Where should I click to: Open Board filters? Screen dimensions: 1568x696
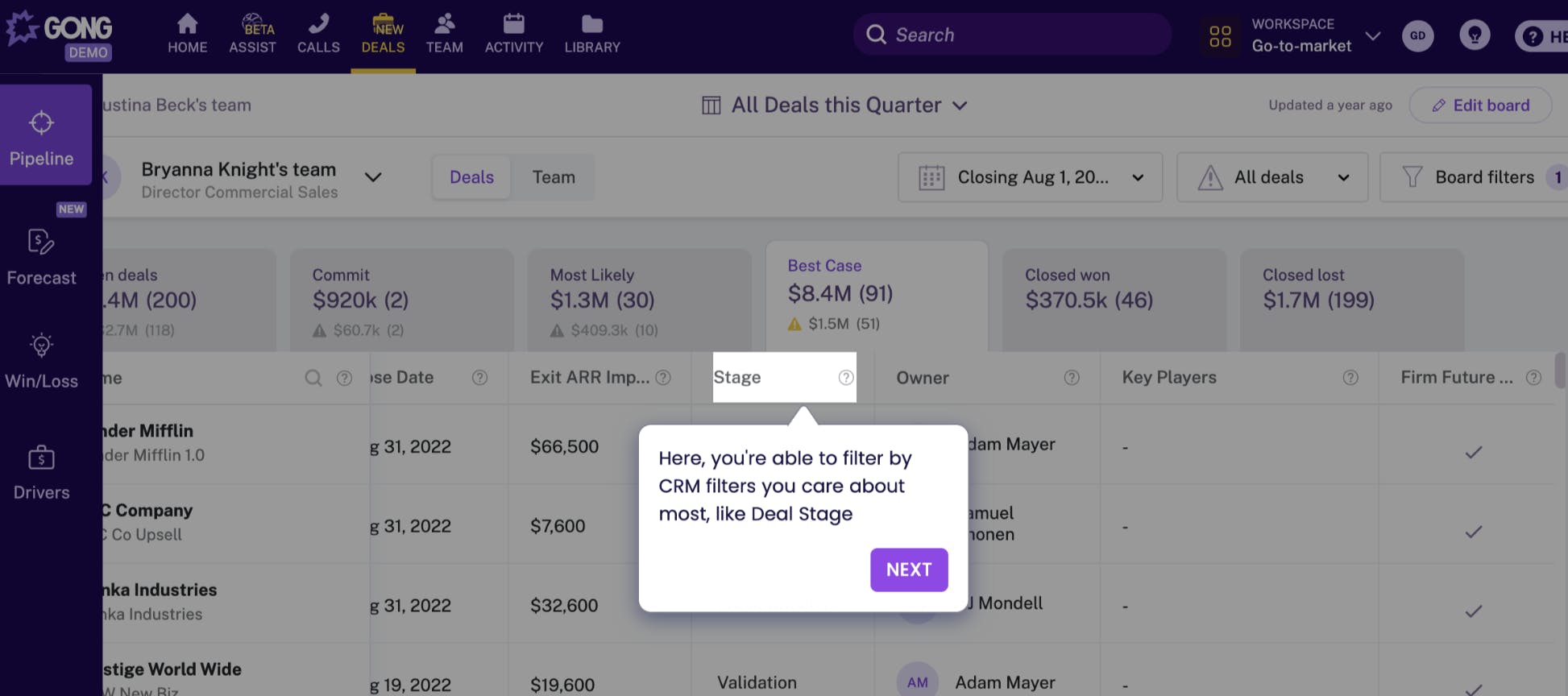tap(1475, 177)
